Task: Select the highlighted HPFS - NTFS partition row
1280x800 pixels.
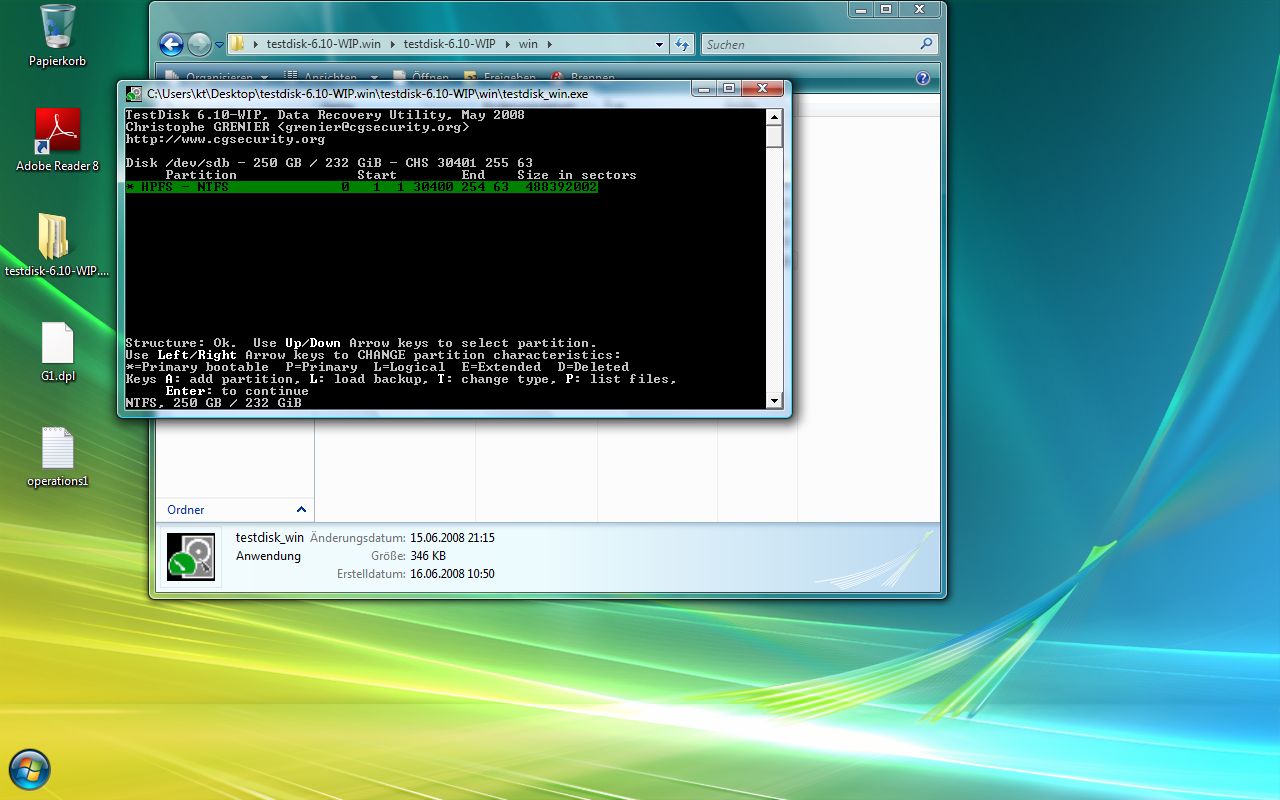Action: point(362,187)
